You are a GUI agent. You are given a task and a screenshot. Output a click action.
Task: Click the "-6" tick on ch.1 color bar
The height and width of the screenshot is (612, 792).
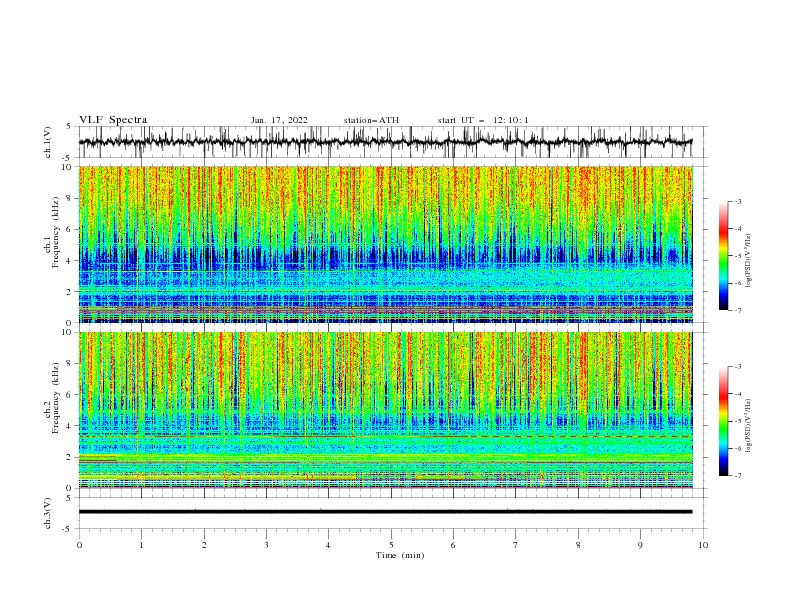pyautogui.click(x=738, y=283)
